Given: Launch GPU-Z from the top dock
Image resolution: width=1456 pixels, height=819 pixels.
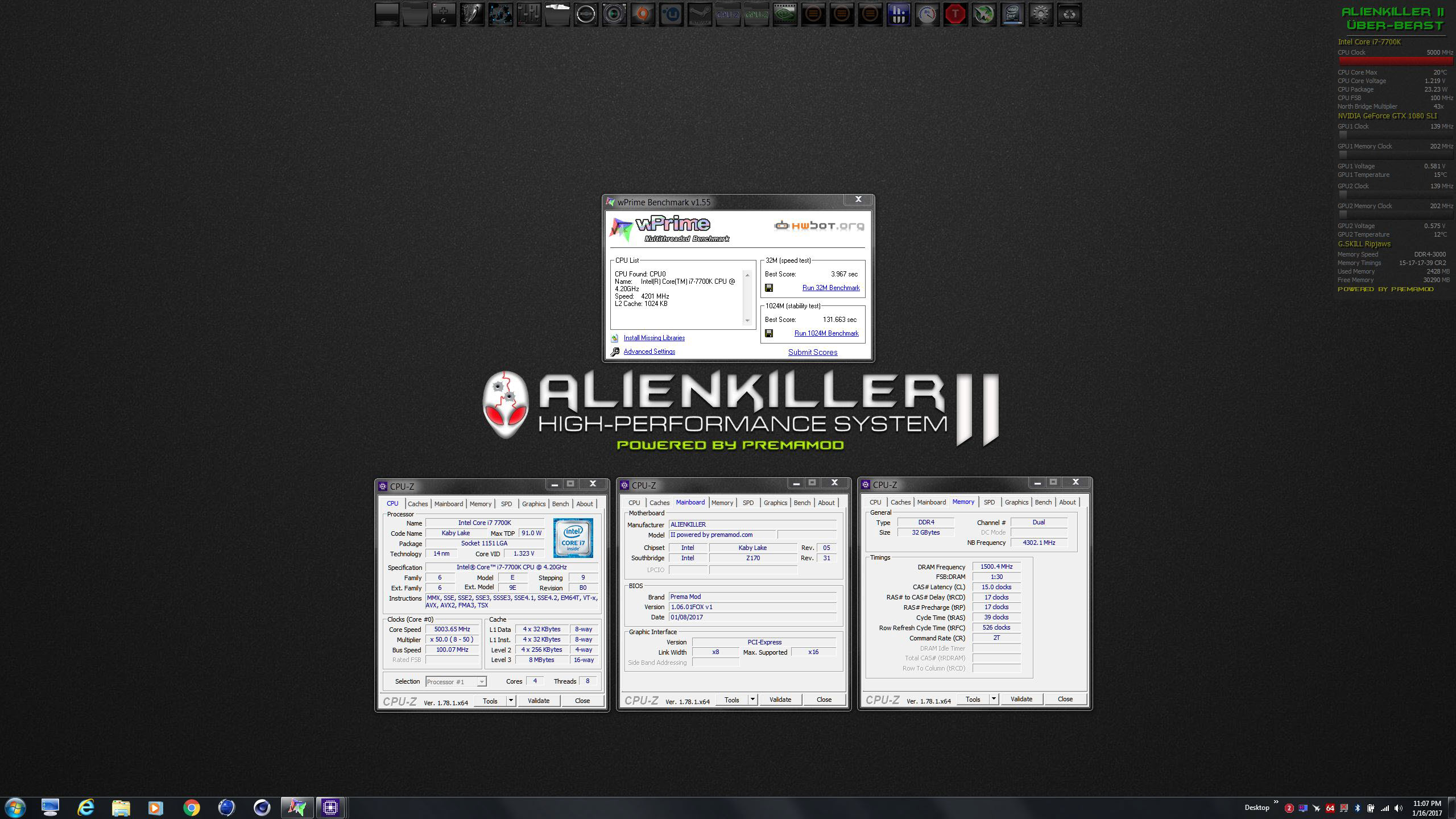Looking at the screenshot, I should [756, 15].
